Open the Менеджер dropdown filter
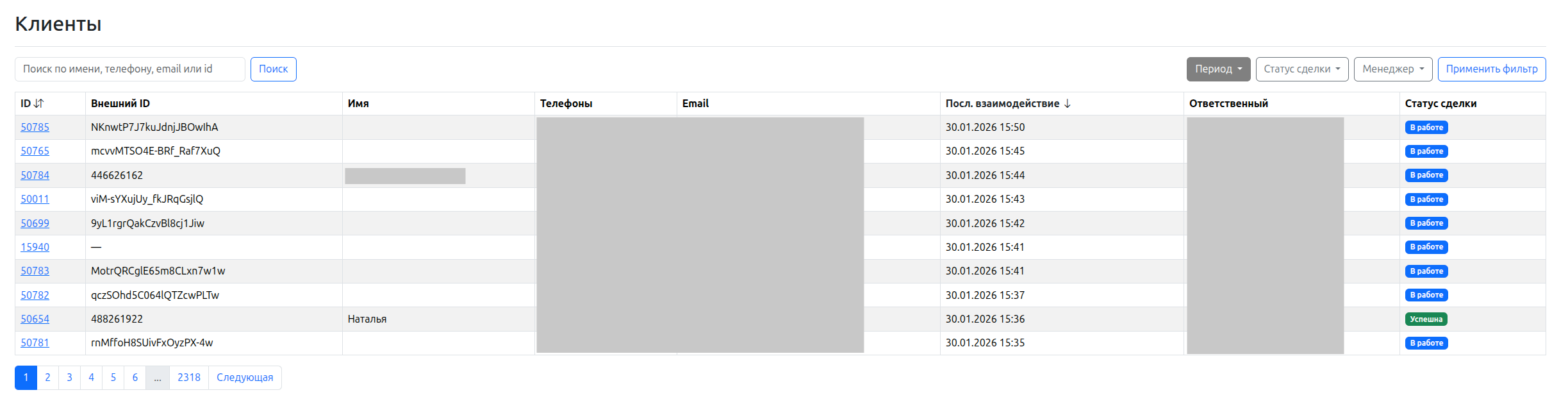 pyautogui.click(x=1393, y=69)
